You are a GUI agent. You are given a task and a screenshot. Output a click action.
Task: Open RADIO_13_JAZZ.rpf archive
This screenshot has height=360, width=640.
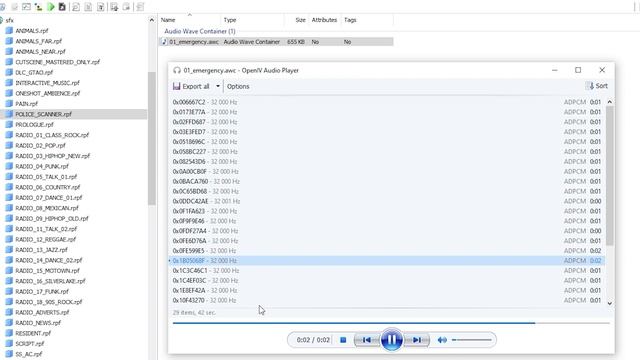(42, 250)
